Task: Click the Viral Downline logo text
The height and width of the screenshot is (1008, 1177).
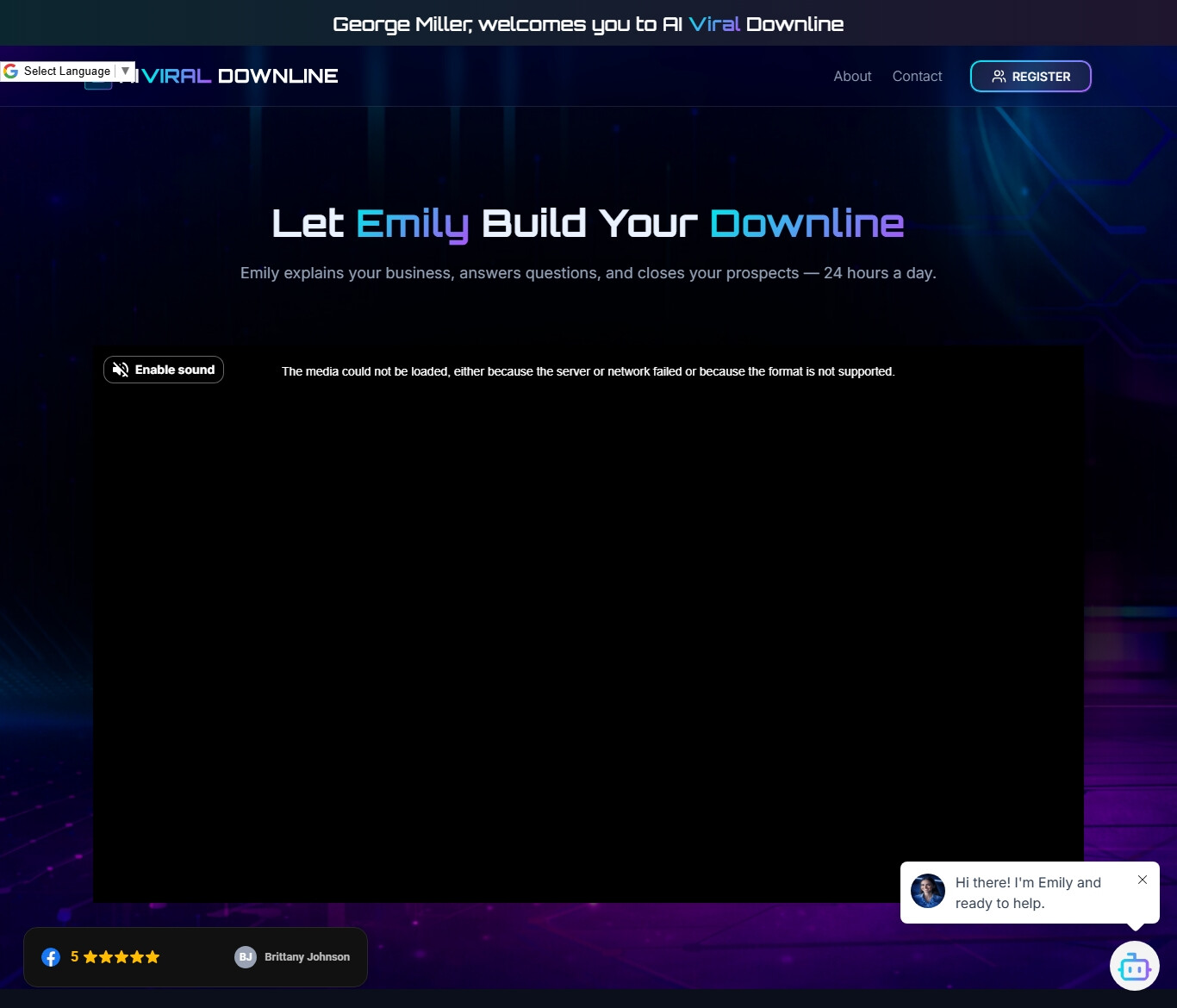Action: (240, 77)
